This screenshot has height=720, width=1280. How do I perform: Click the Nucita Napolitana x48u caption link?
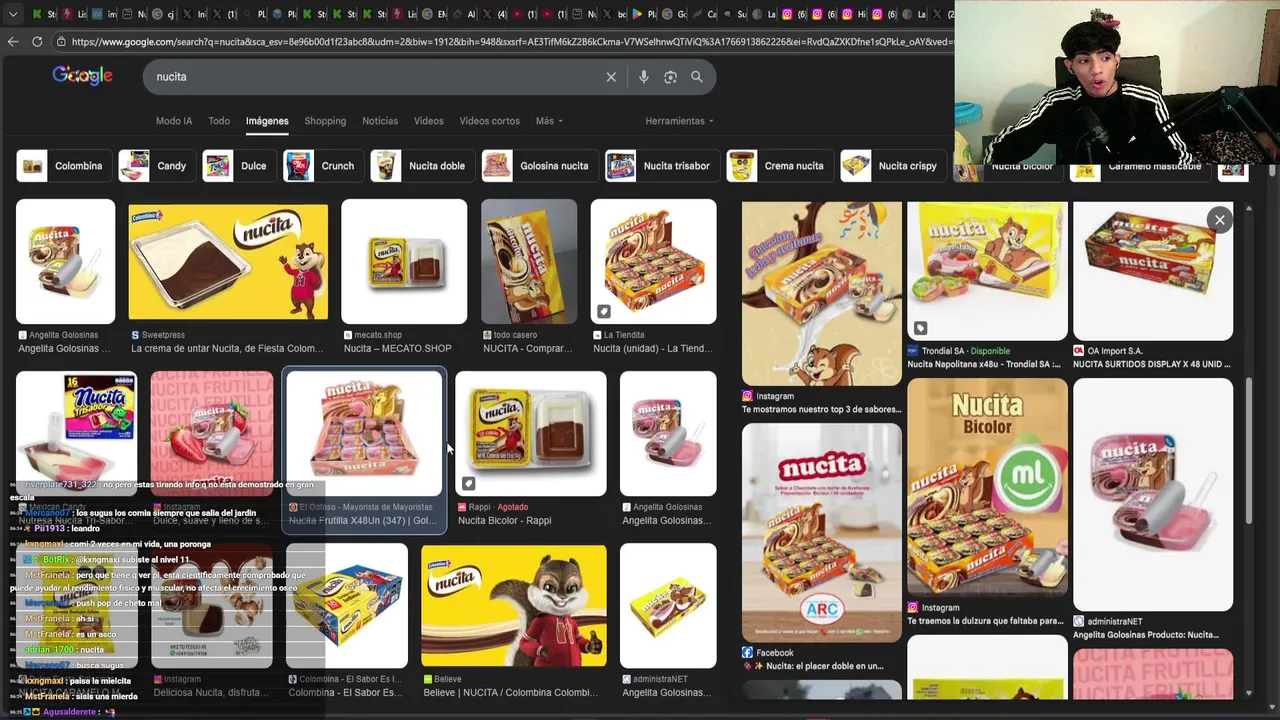pyautogui.click(x=985, y=365)
